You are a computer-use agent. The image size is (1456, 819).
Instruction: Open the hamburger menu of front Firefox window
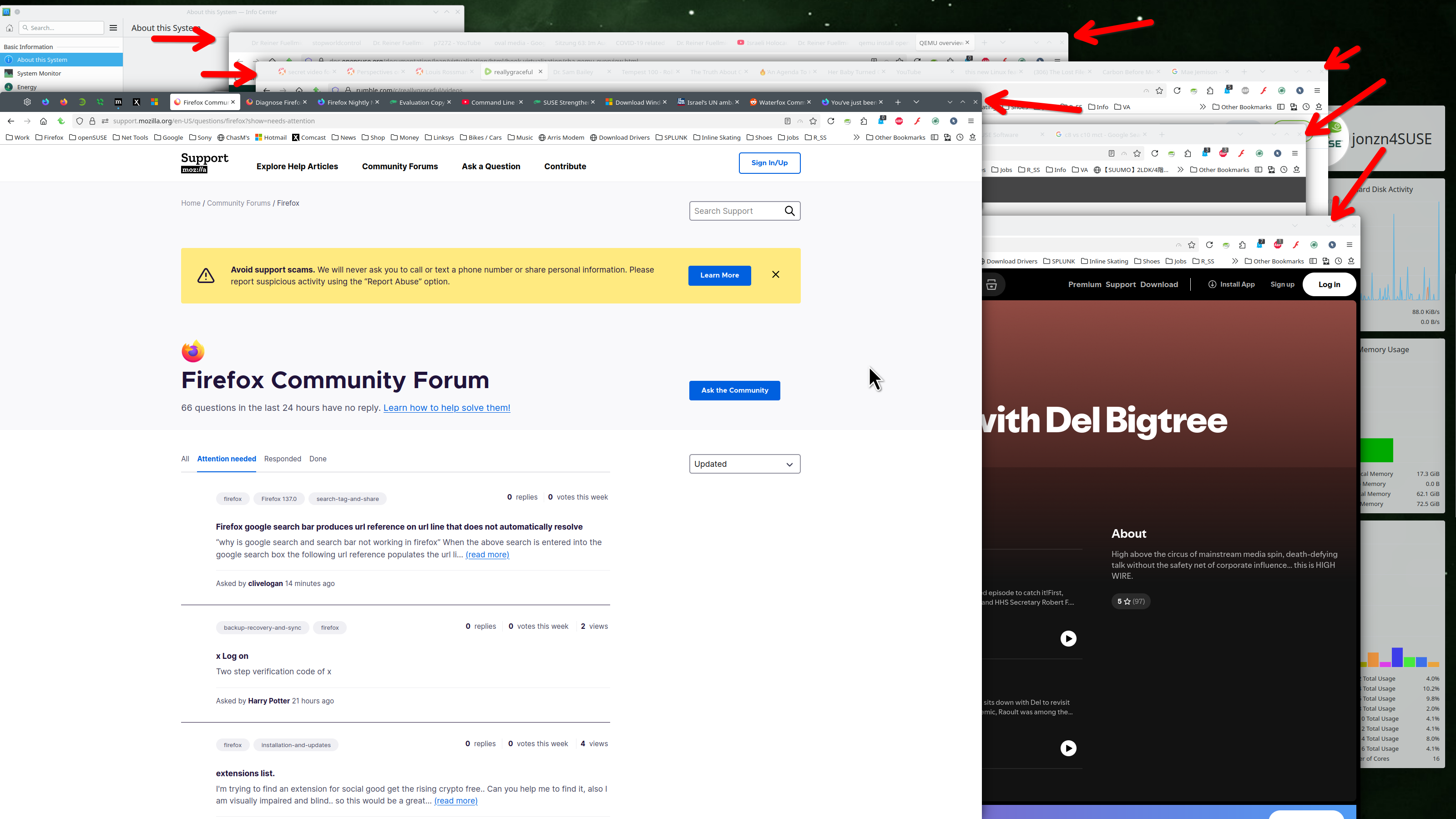pyautogui.click(x=971, y=121)
